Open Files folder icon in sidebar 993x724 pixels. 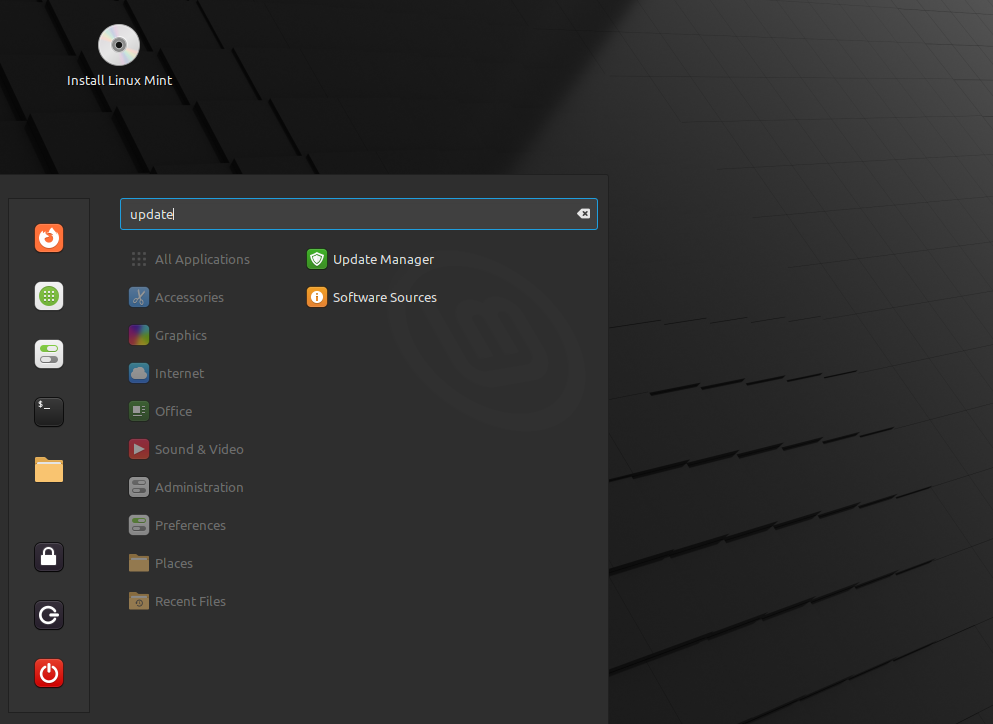click(x=49, y=470)
